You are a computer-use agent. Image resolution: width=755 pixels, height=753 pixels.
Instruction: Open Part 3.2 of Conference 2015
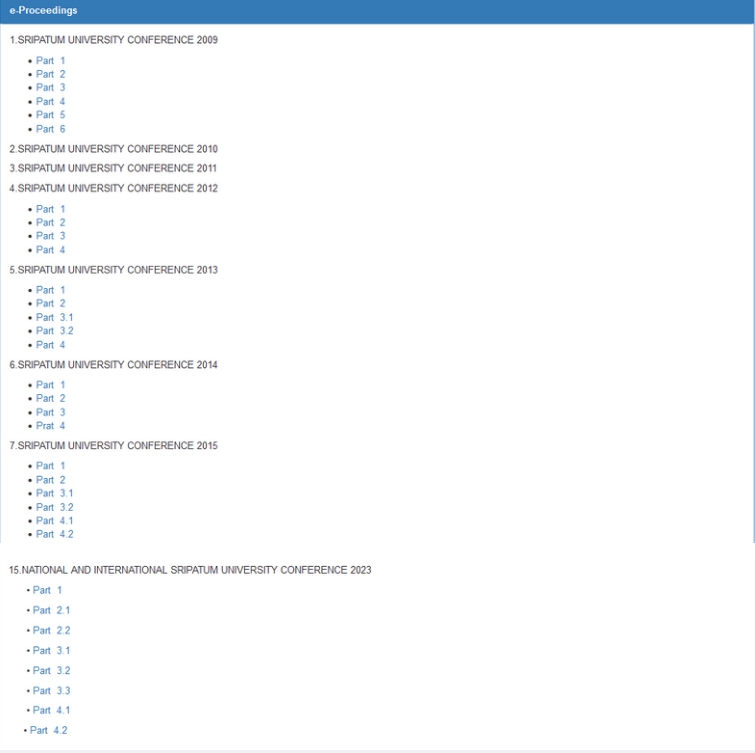pyautogui.click(x=55, y=507)
